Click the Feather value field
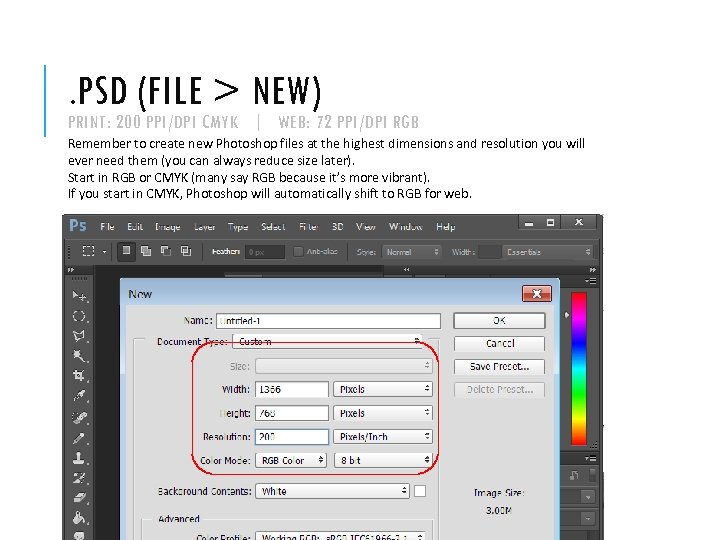This screenshot has width=720, height=540. [265, 252]
